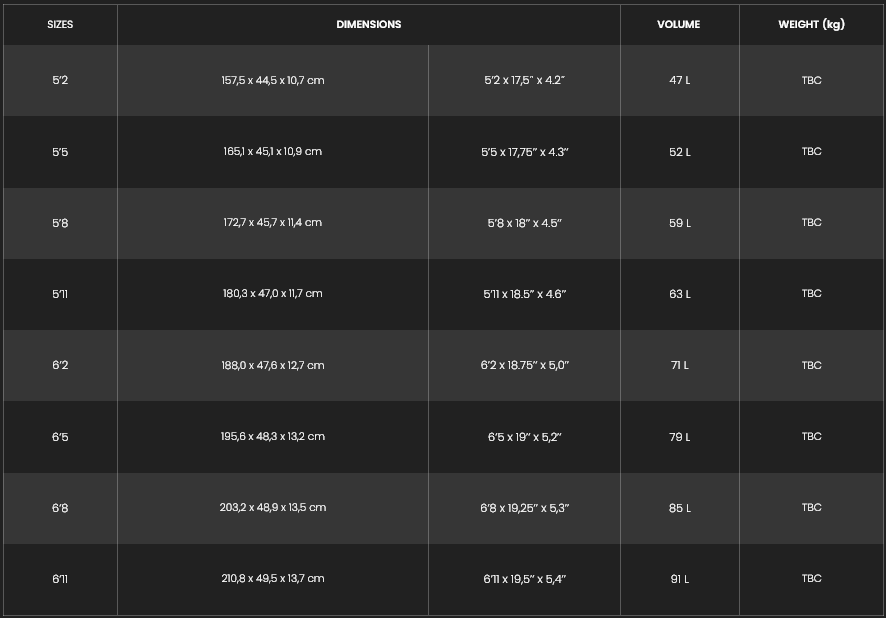The width and height of the screenshot is (886, 618).
Task: Click the VOLUME column header
Action: (679, 24)
